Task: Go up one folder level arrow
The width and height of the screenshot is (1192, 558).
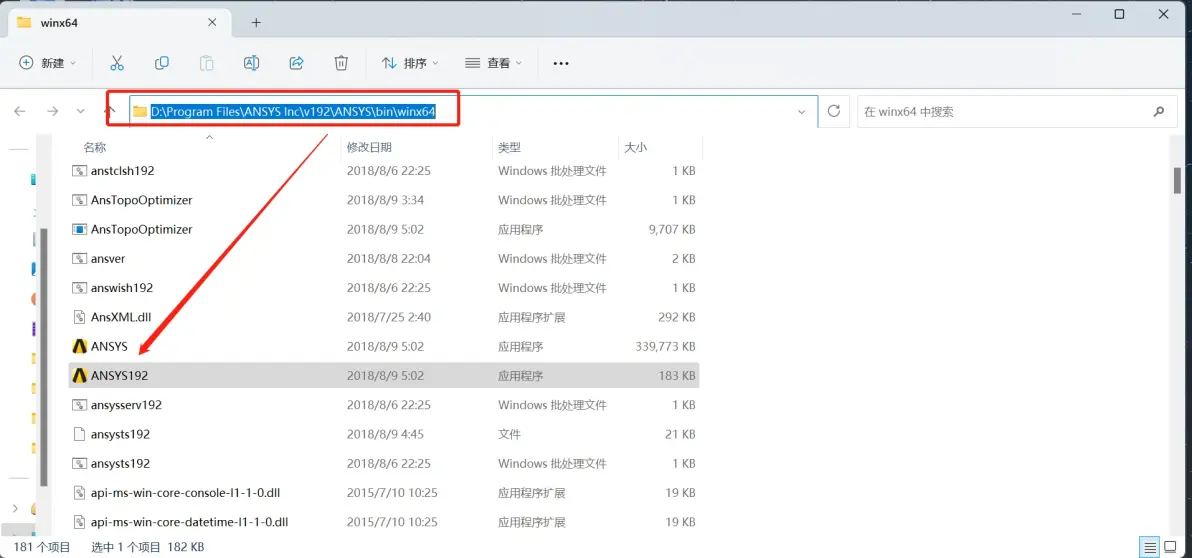Action: [110, 111]
